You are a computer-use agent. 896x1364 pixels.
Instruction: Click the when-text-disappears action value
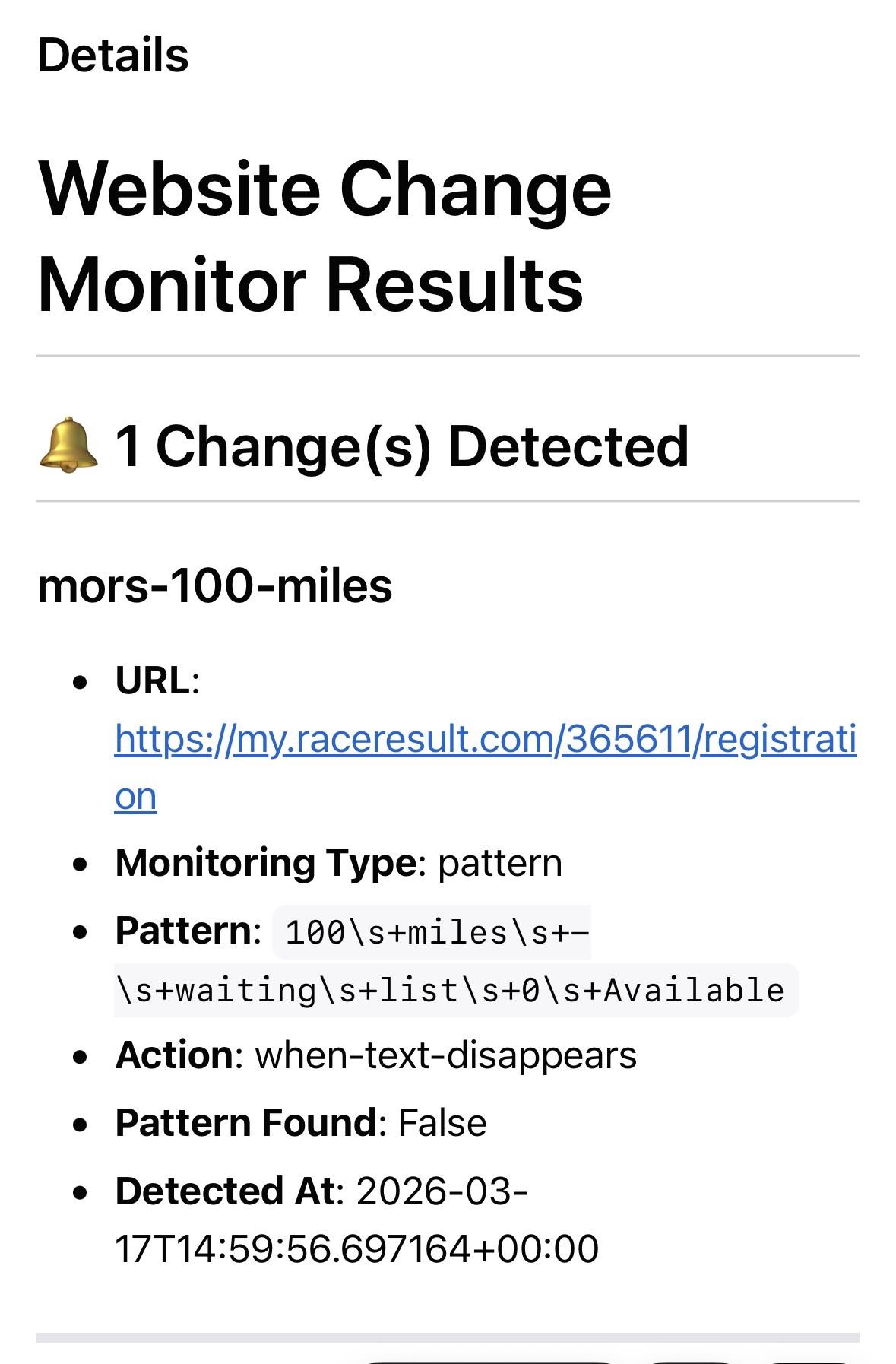(445, 1055)
